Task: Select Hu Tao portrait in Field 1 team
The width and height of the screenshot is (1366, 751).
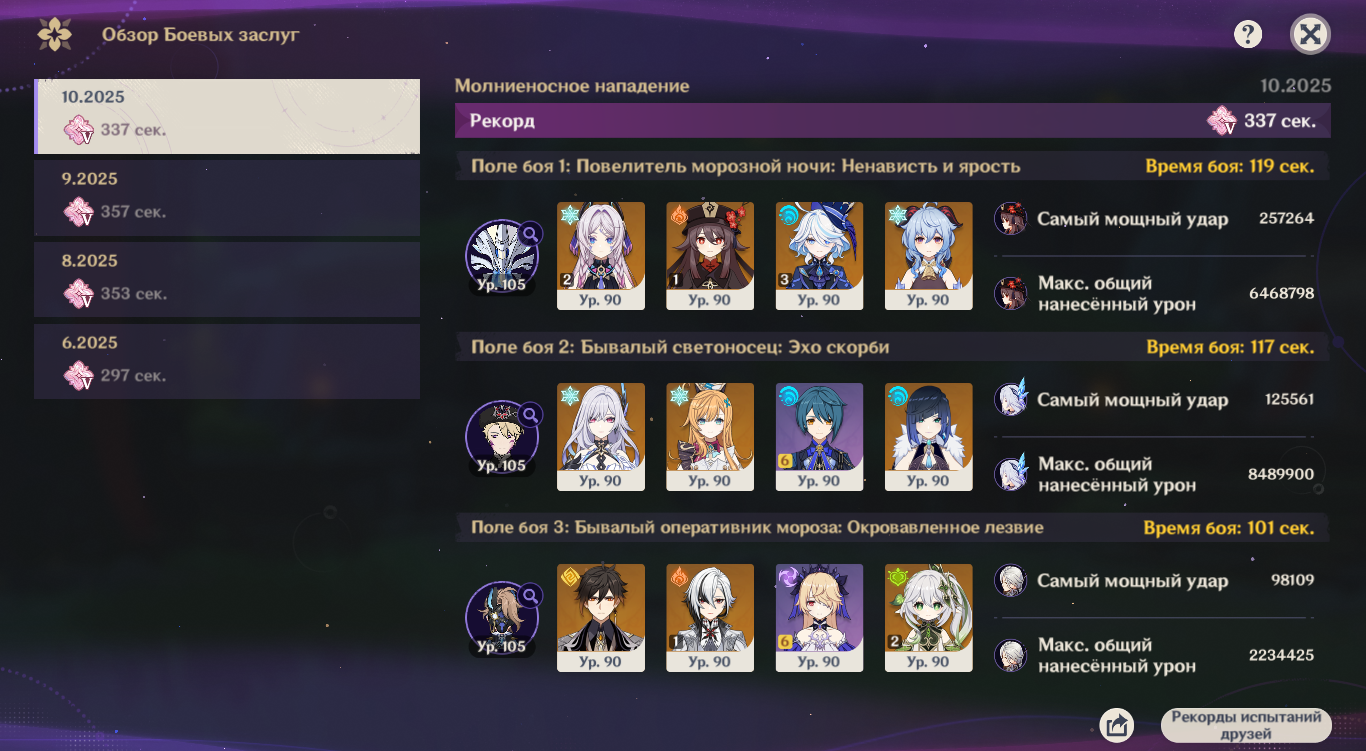Action: click(x=710, y=256)
